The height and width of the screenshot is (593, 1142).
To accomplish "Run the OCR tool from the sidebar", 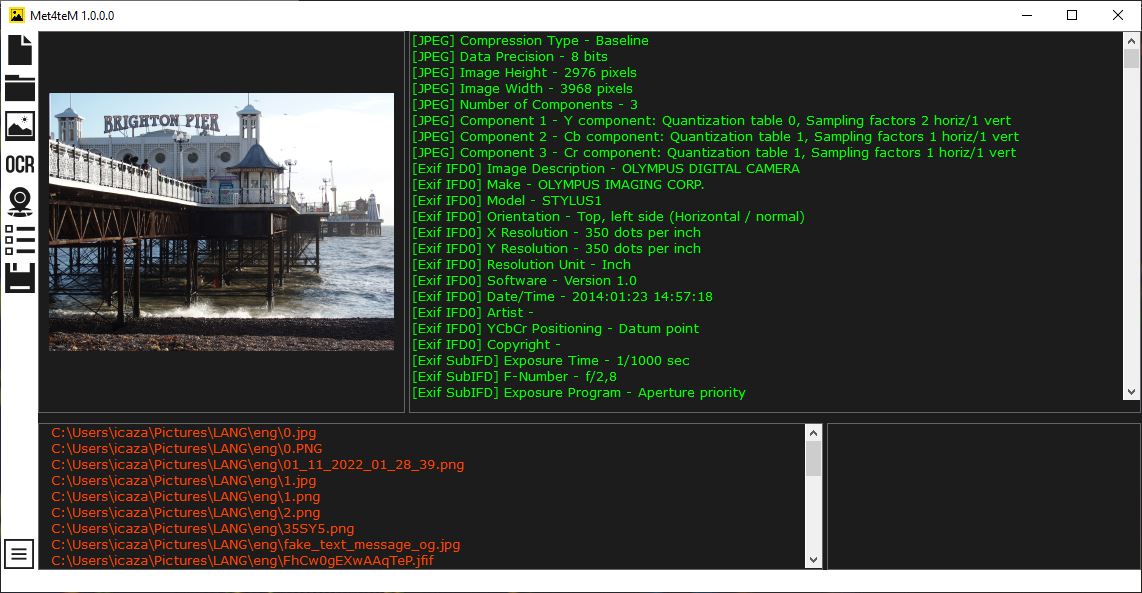I will [20, 165].
